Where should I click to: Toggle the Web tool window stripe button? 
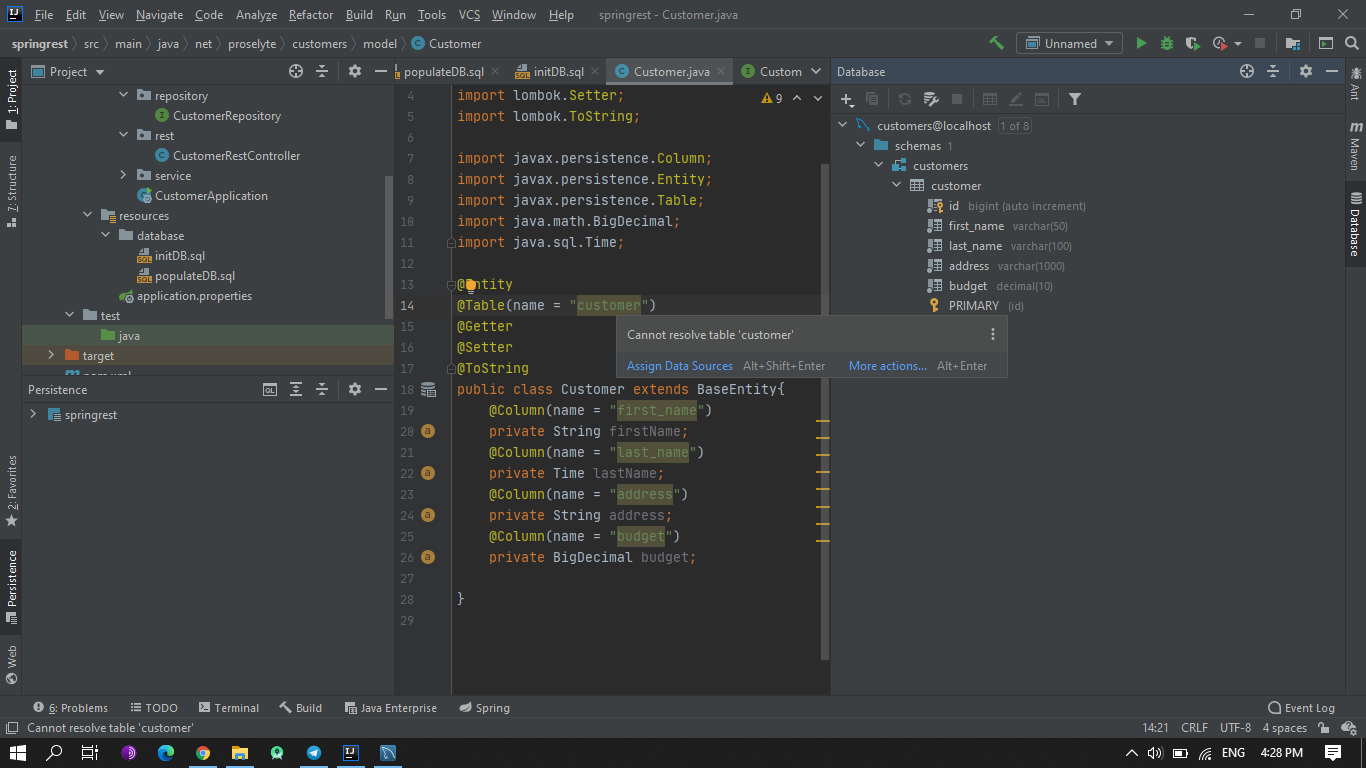point(11,664)
